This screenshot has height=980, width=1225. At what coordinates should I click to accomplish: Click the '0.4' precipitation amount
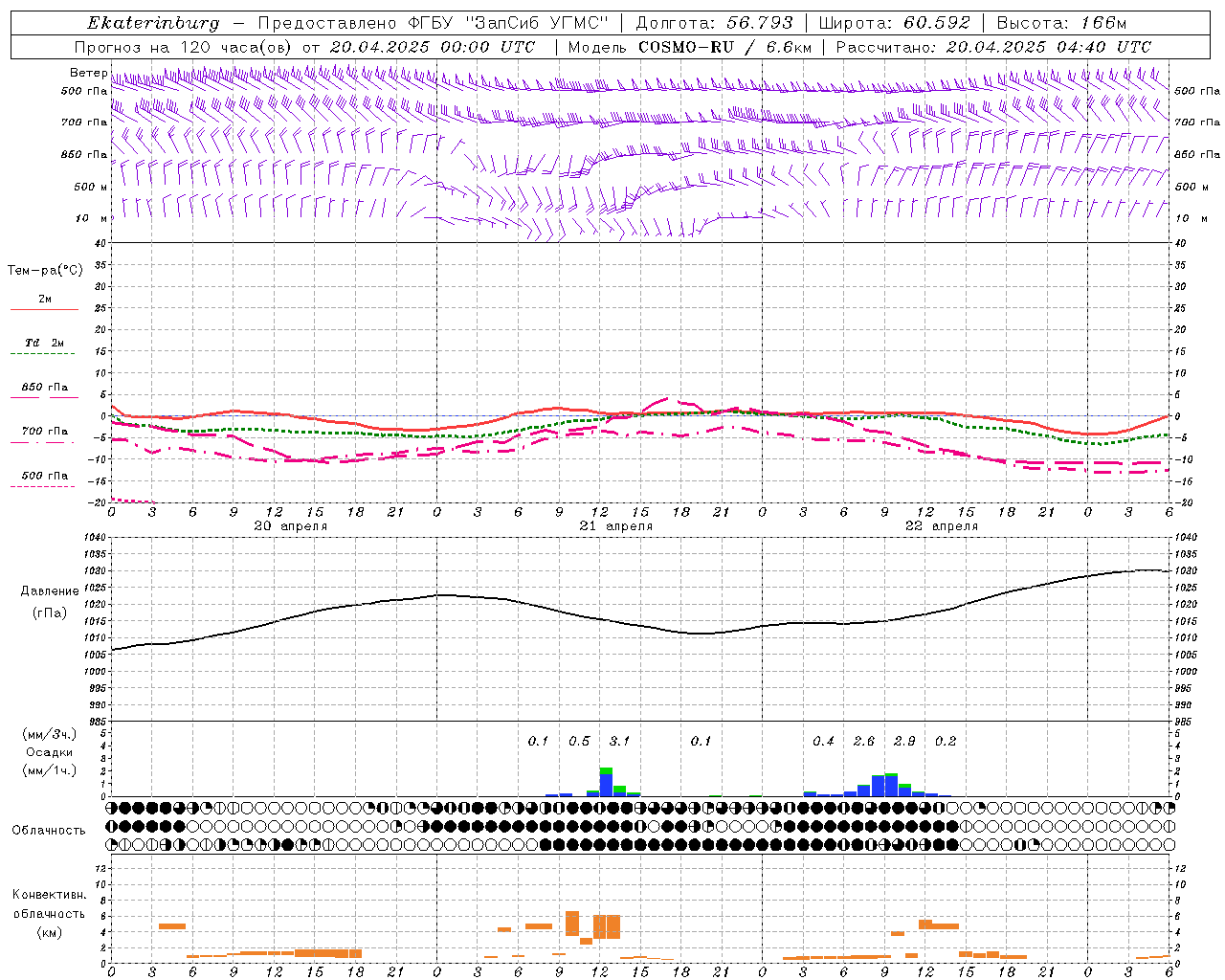(x=823, y=741)
